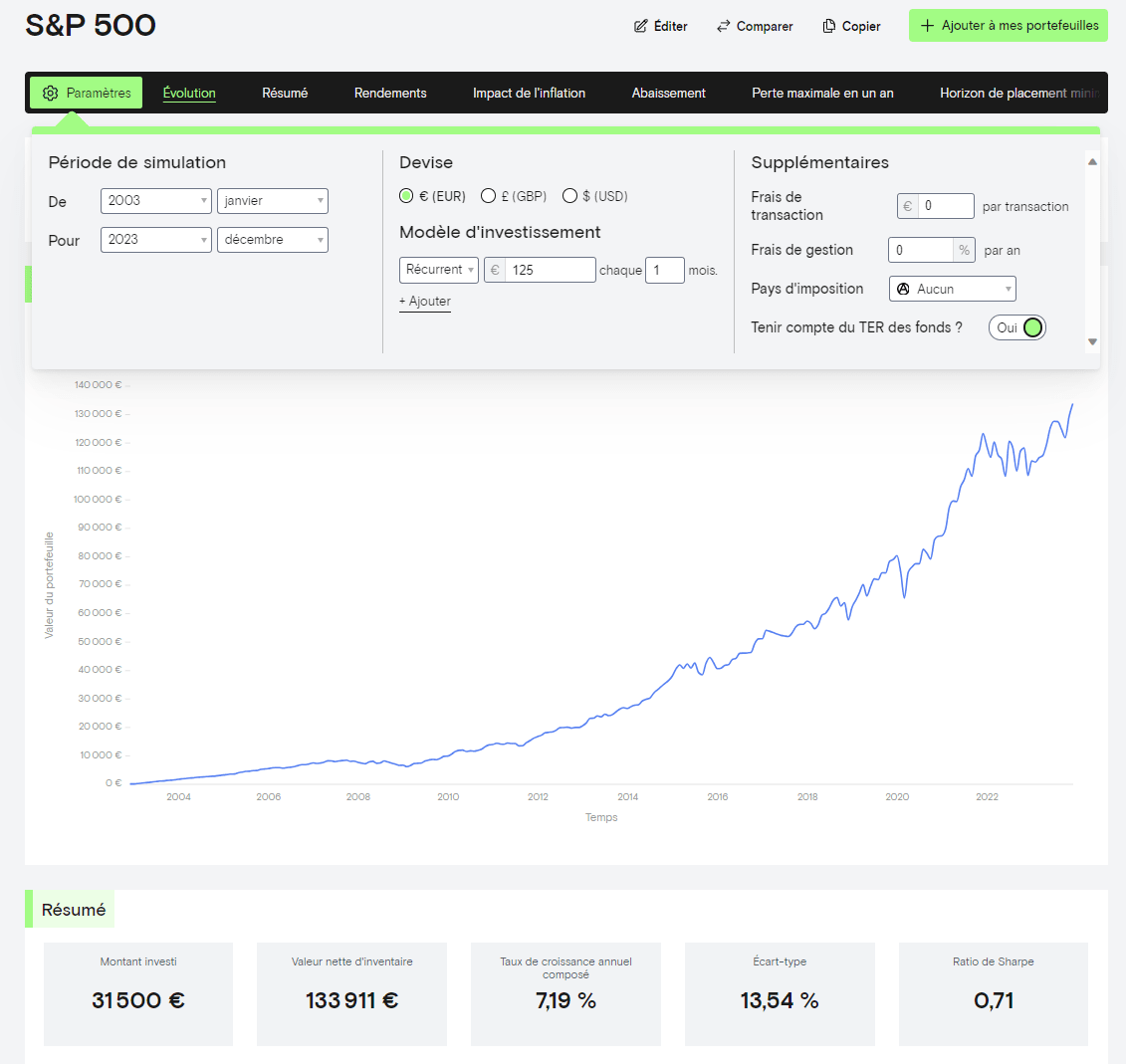The width and height of the screenshot is (1126, 1064).
Task: Click the Copier documents icon
Action: click(828, 26)
